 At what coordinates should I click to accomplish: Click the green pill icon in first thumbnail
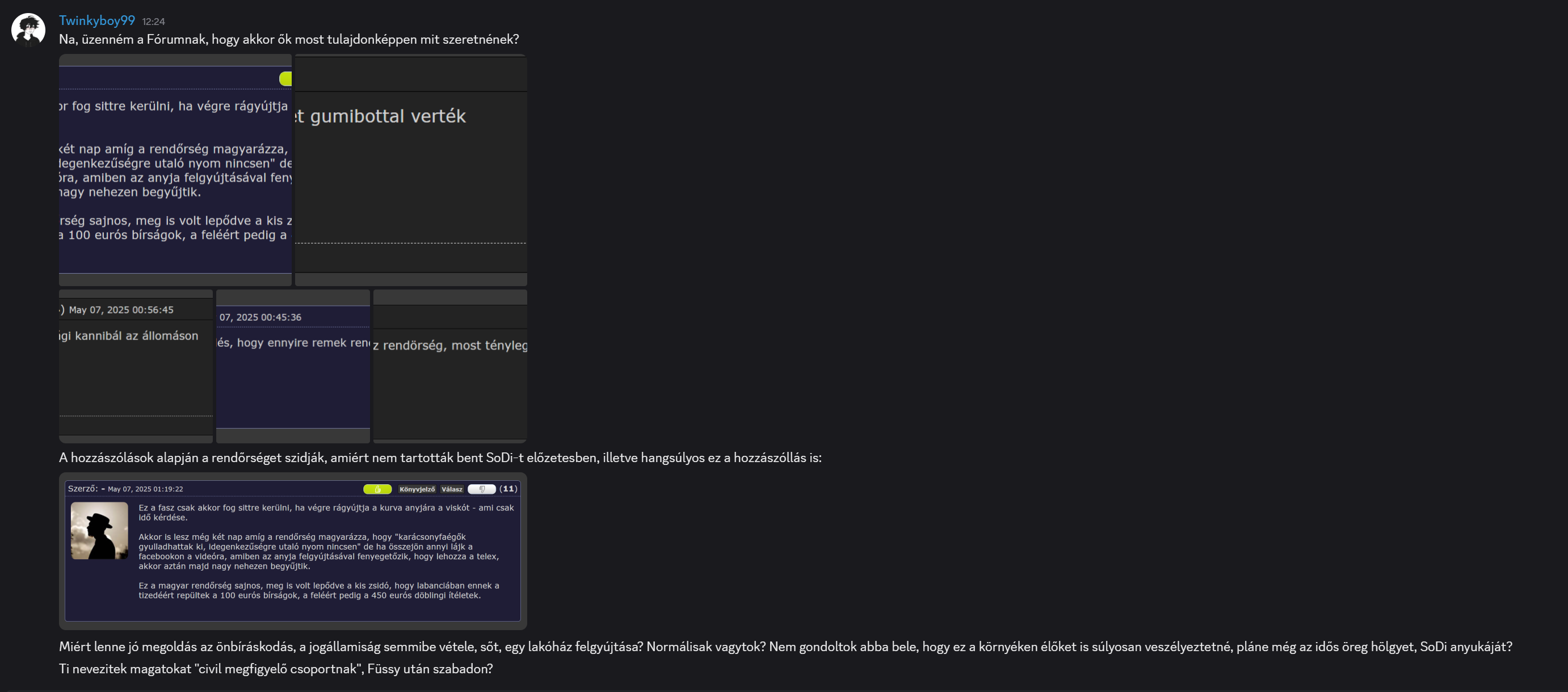click(285, 78)
